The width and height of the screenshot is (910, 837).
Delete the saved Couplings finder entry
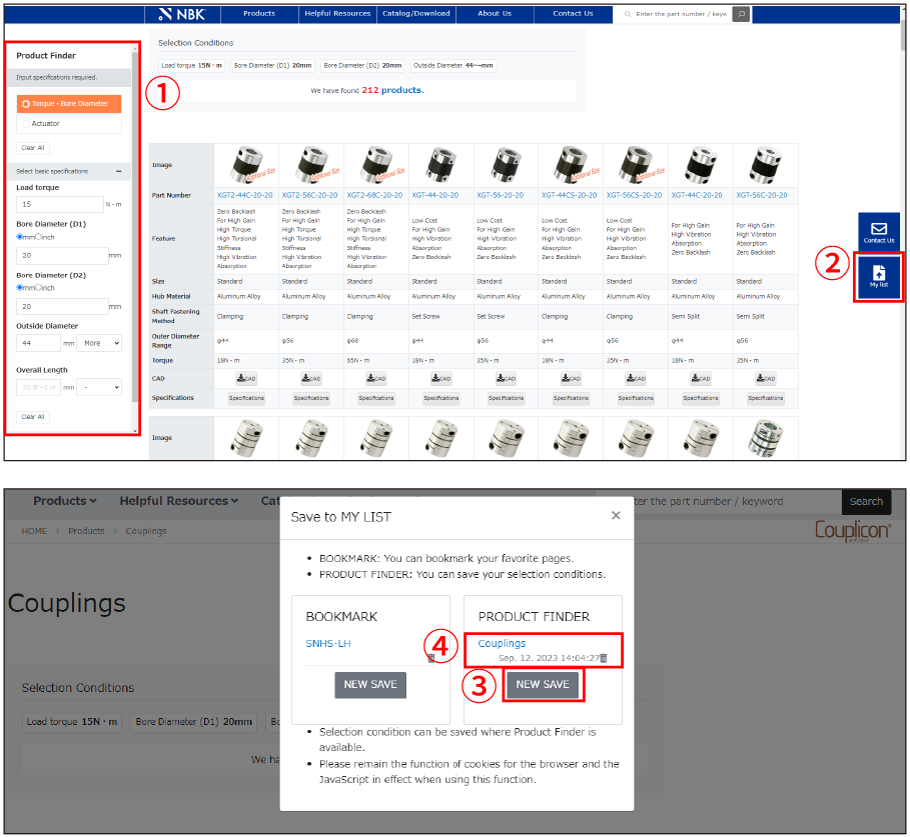[603, 658]
